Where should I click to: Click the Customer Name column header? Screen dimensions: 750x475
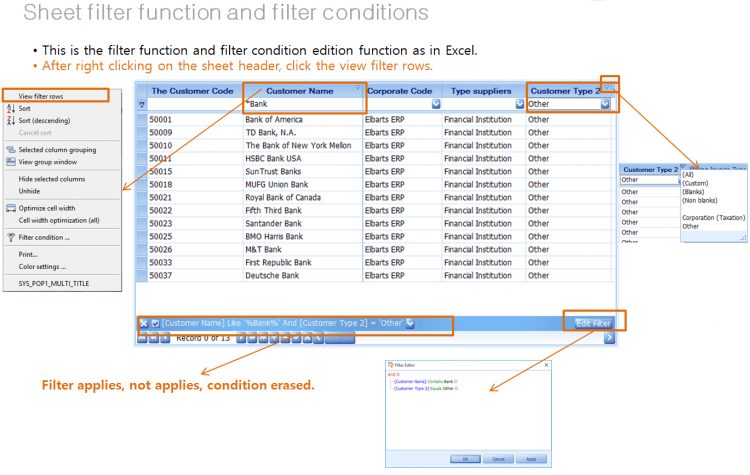coord(299,91)
